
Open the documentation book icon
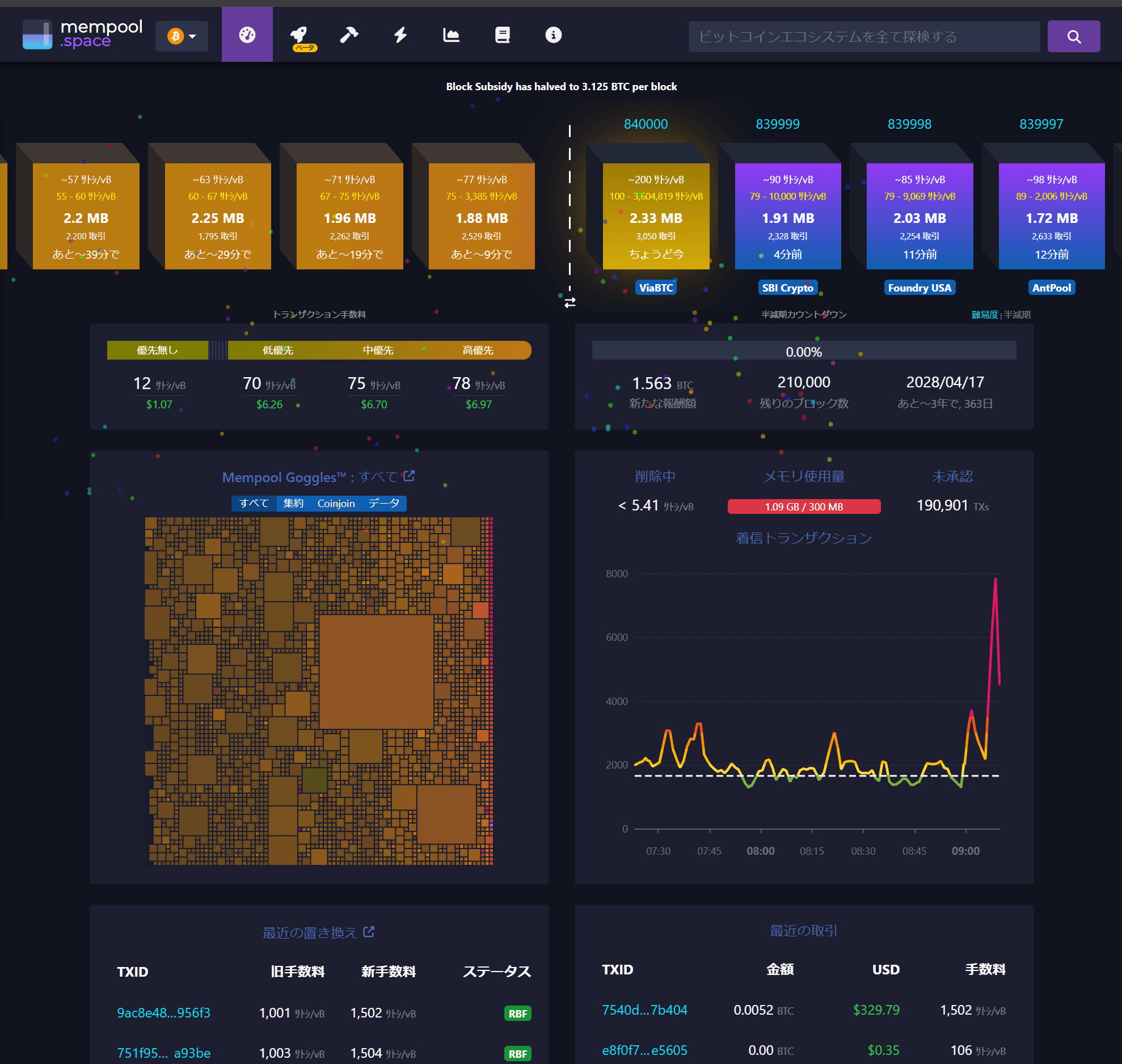[x=502, y=35]
